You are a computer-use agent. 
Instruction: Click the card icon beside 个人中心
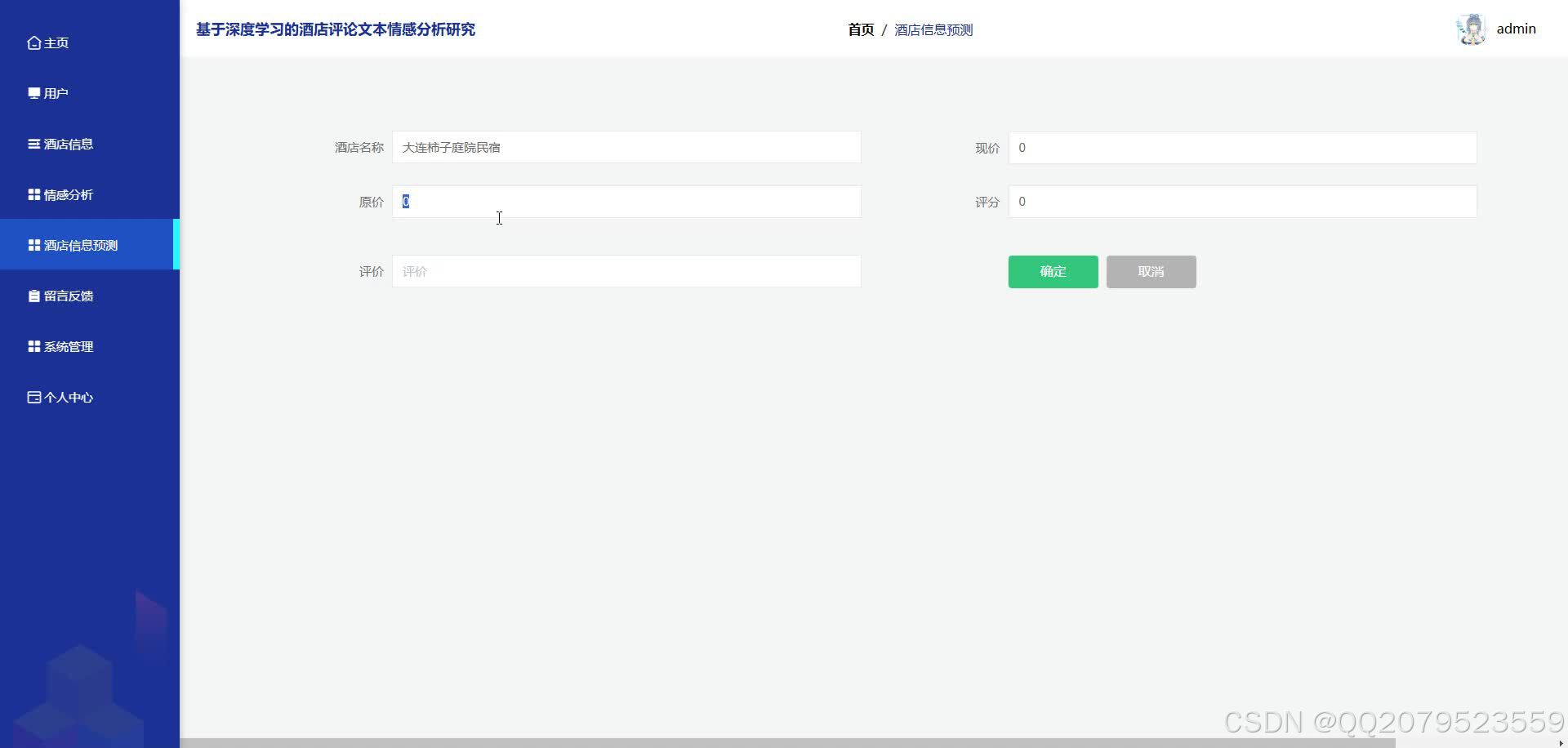(x=33, y=397)
